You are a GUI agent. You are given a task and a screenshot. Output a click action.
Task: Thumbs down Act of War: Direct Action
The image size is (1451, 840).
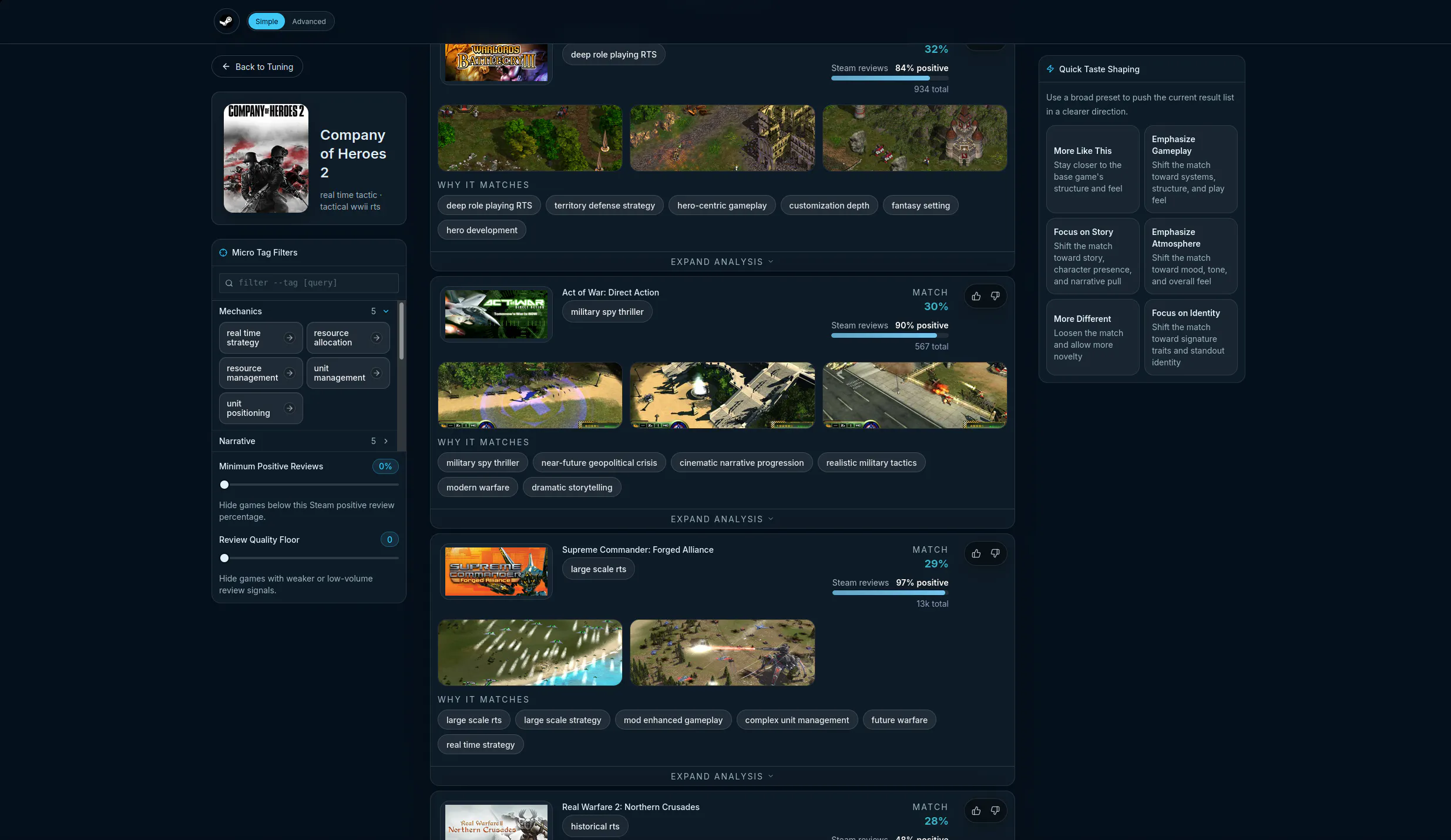point(995,296)
